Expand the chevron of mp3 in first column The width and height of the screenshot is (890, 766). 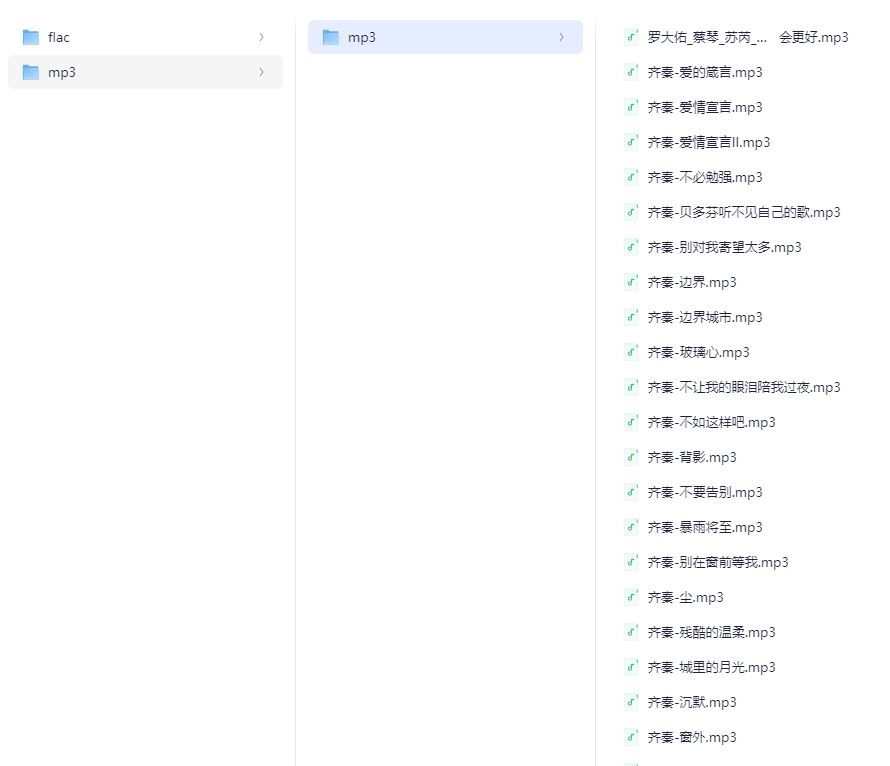pyautogui.click(x=261, y=72)
